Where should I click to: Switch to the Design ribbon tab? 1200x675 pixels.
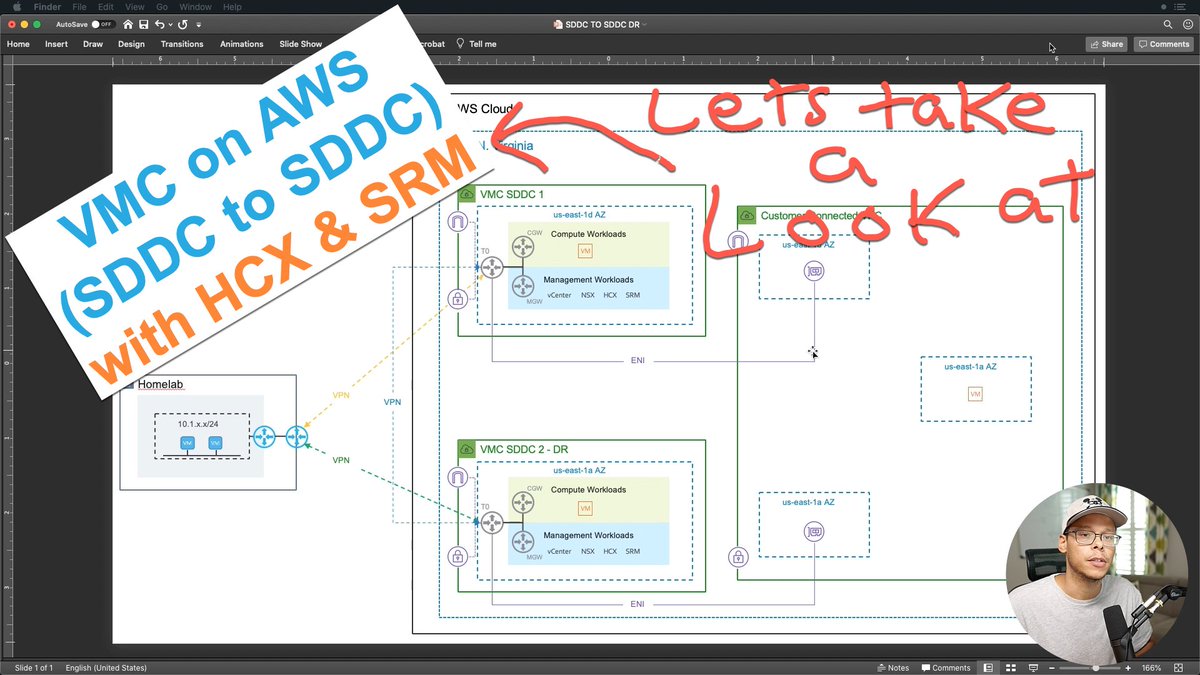pyautogui.click(x=131, y=44)
